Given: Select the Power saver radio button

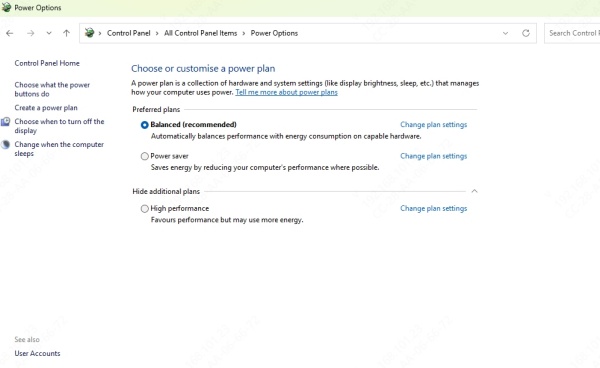Looking at the screenshot, I should point(145,156).
